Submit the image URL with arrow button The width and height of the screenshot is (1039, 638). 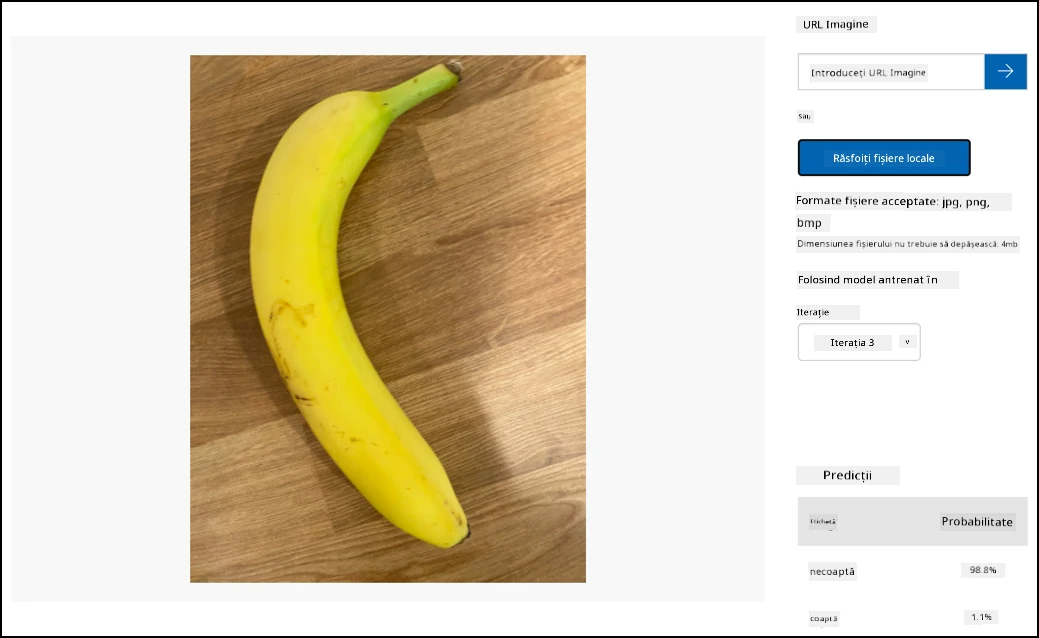(1005, 72)
